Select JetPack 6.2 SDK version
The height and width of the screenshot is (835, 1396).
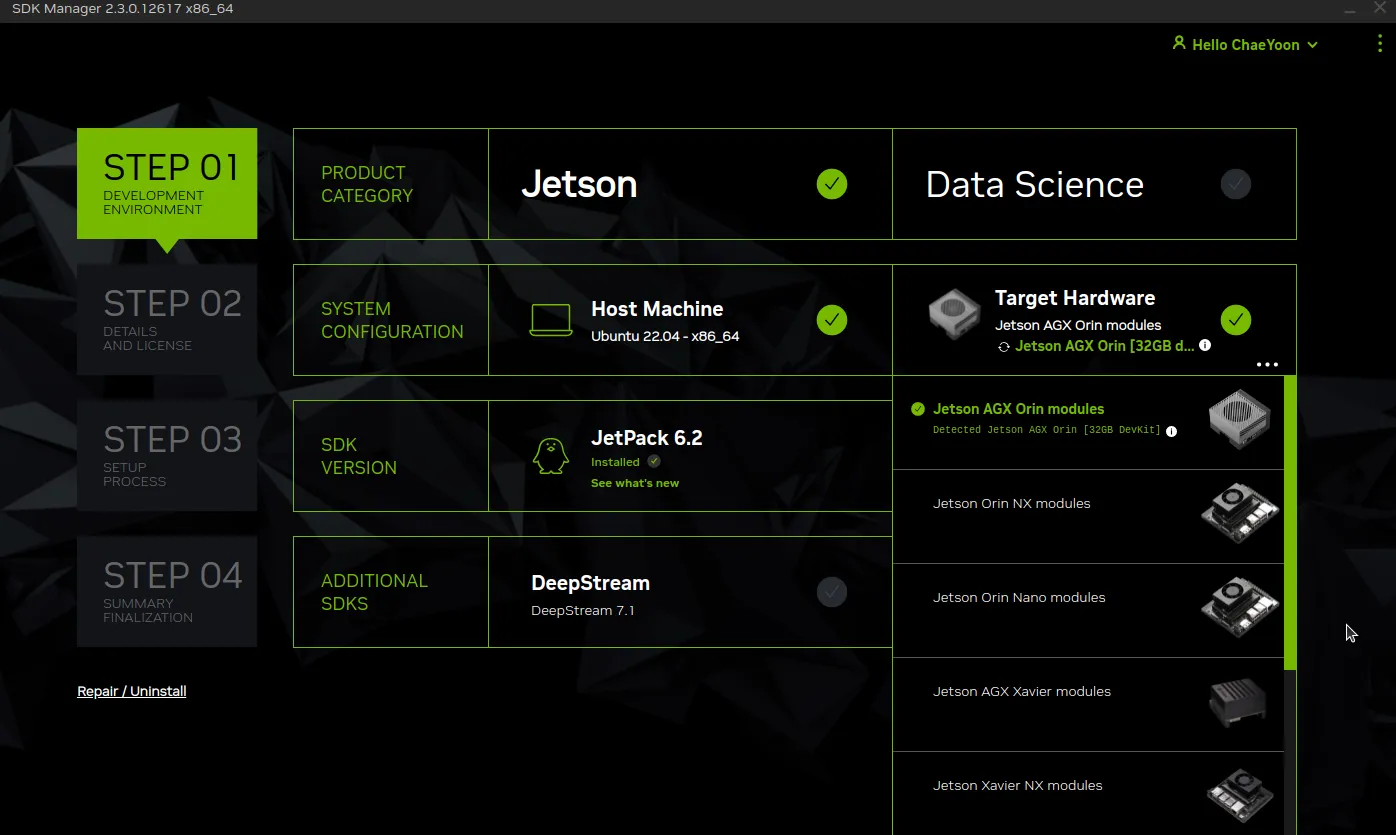pyautogui.click(x=690, y=456)
